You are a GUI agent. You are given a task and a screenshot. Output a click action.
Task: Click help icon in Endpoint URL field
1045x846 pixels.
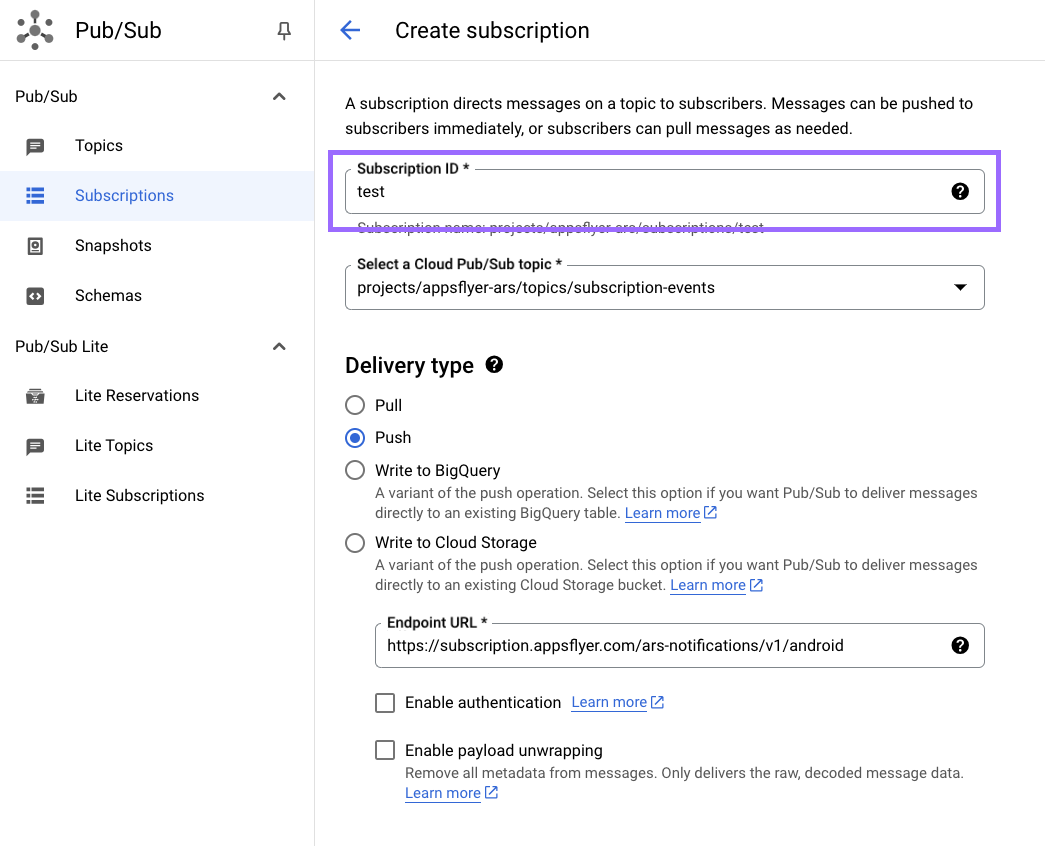960,645
